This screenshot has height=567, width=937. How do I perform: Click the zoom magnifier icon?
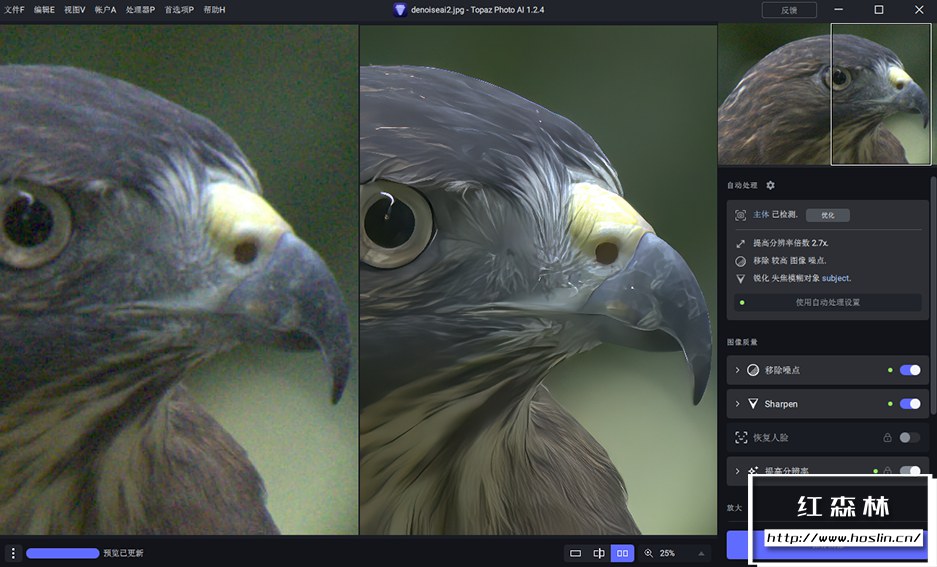[648, 553]
